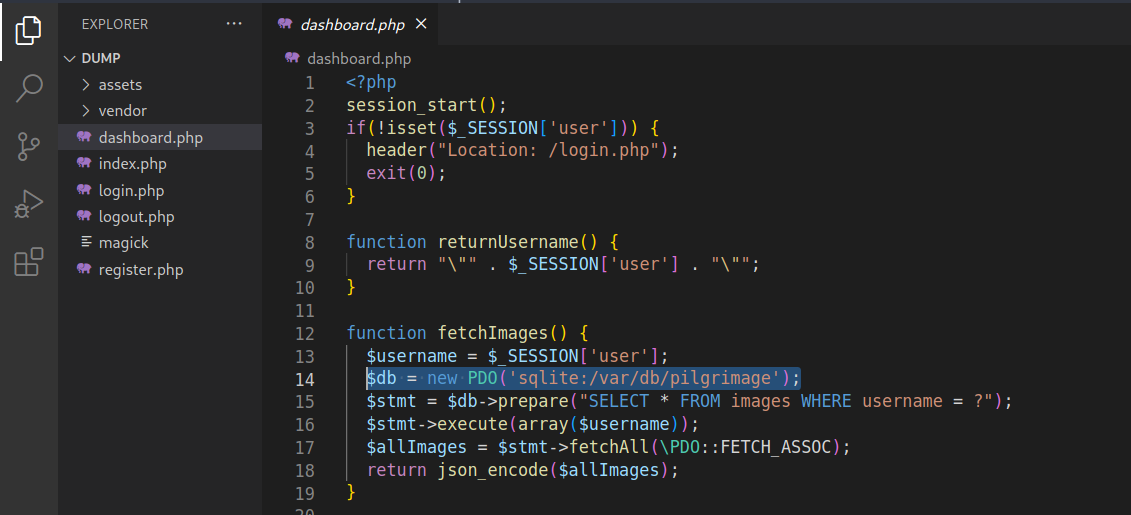The image size is (1131, 515).
Task: Expand the assets folder chevron
Action: (x=86, y=85)
